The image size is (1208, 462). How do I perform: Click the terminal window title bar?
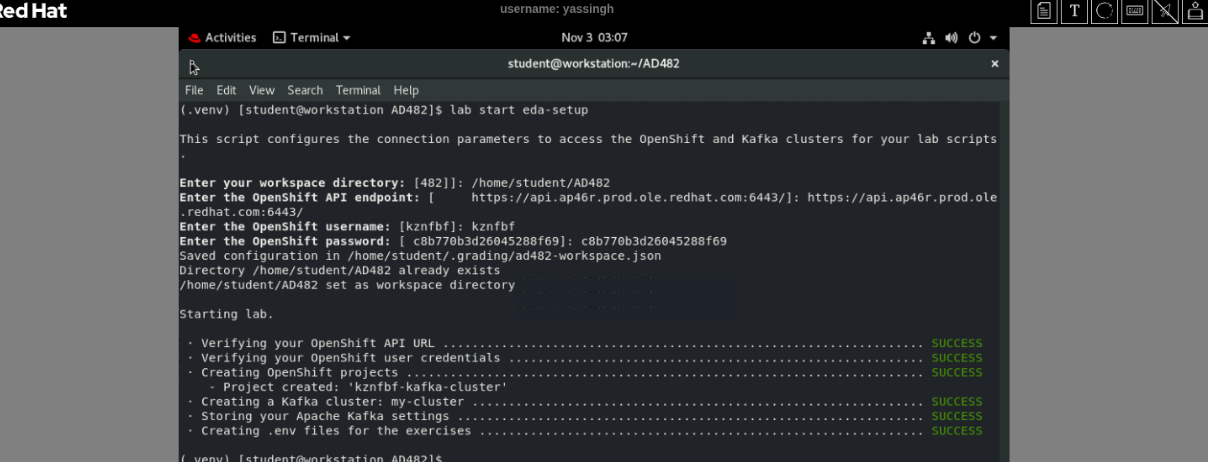click(x=594, y=64)
